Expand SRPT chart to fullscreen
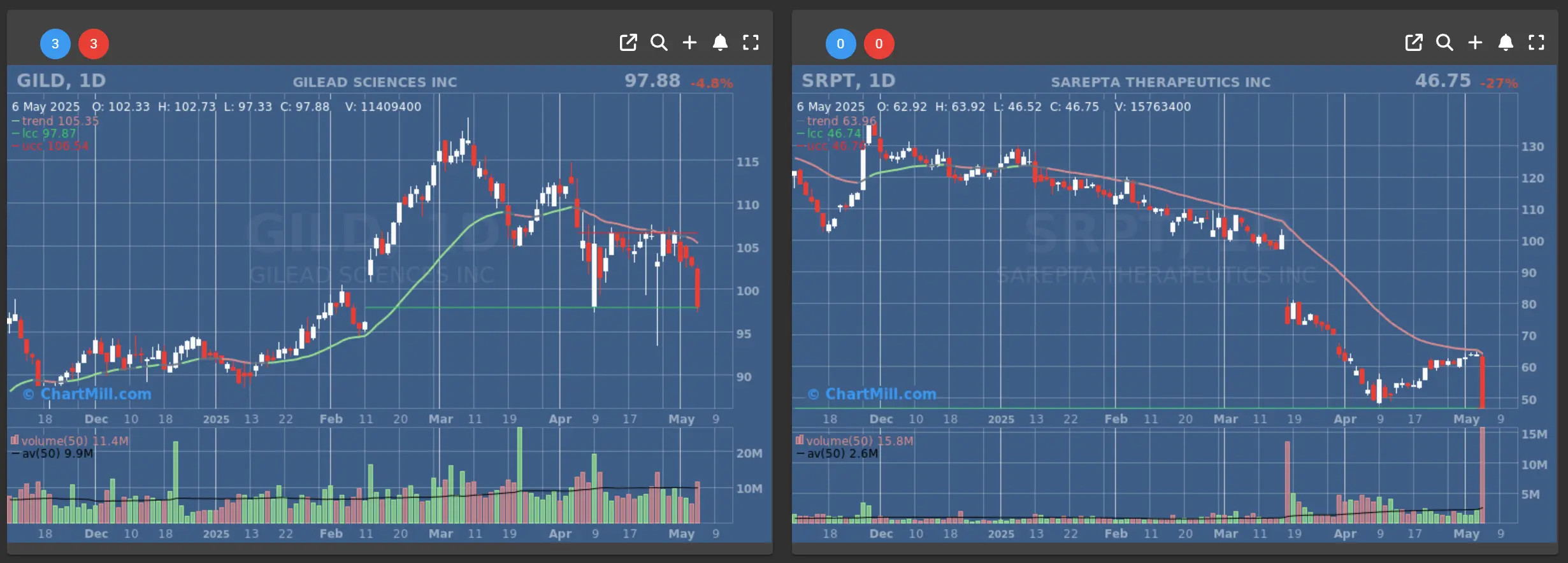 point(1537,43)
